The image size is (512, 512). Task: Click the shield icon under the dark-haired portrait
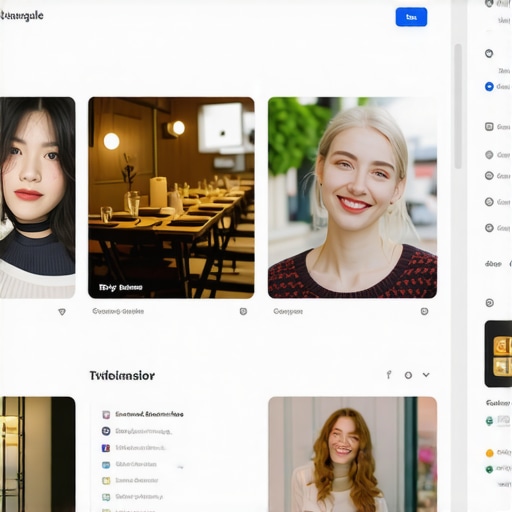[62, 312]
